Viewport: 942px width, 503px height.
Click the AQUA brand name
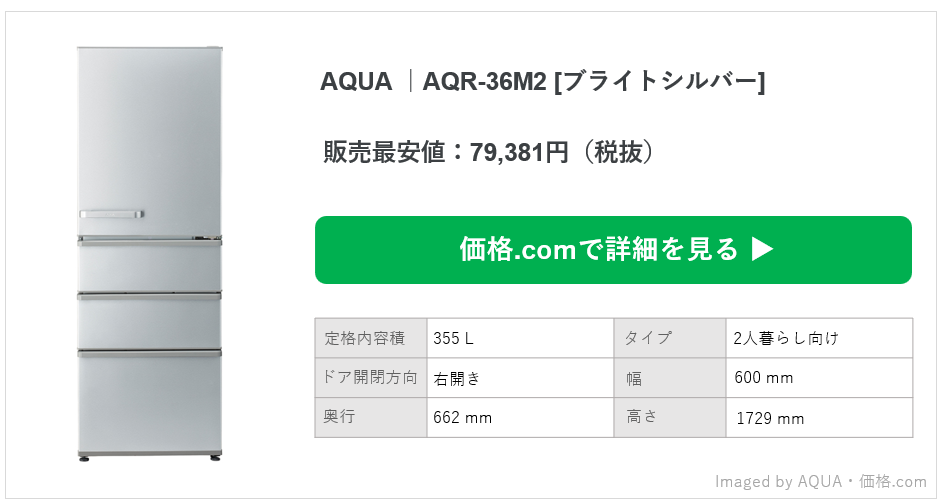pos(356,82)
